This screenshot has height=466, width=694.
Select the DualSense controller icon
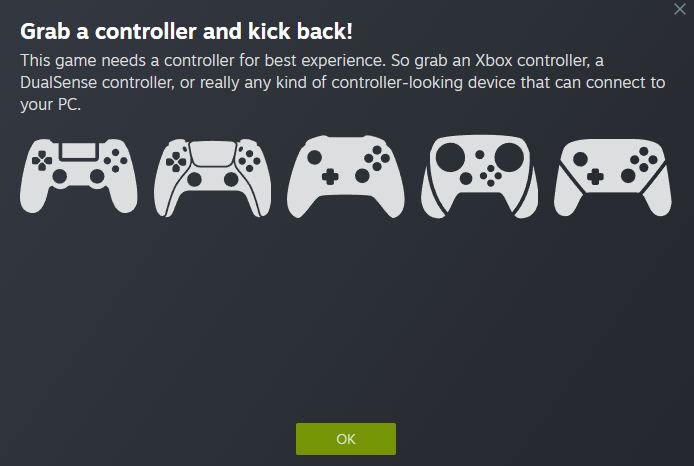(212, 178)
